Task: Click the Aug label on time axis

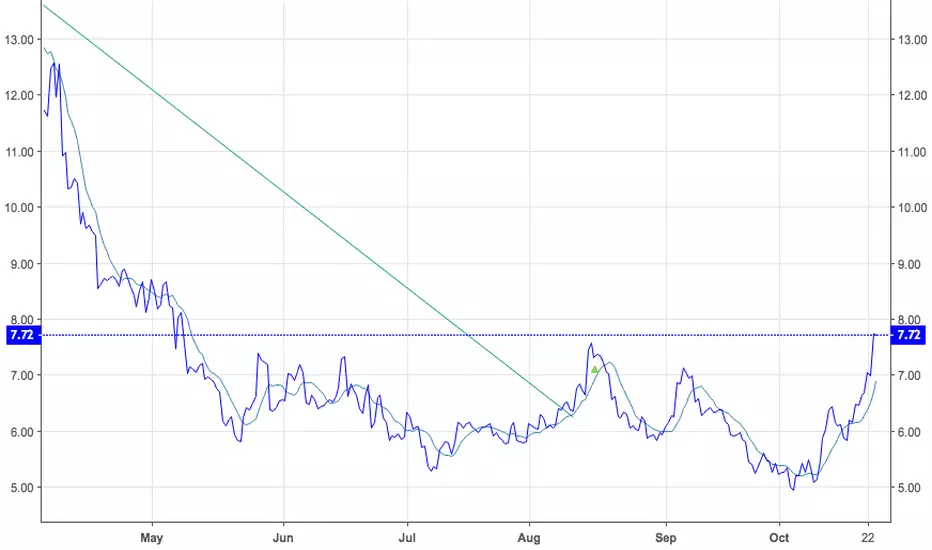Action: 529,538
